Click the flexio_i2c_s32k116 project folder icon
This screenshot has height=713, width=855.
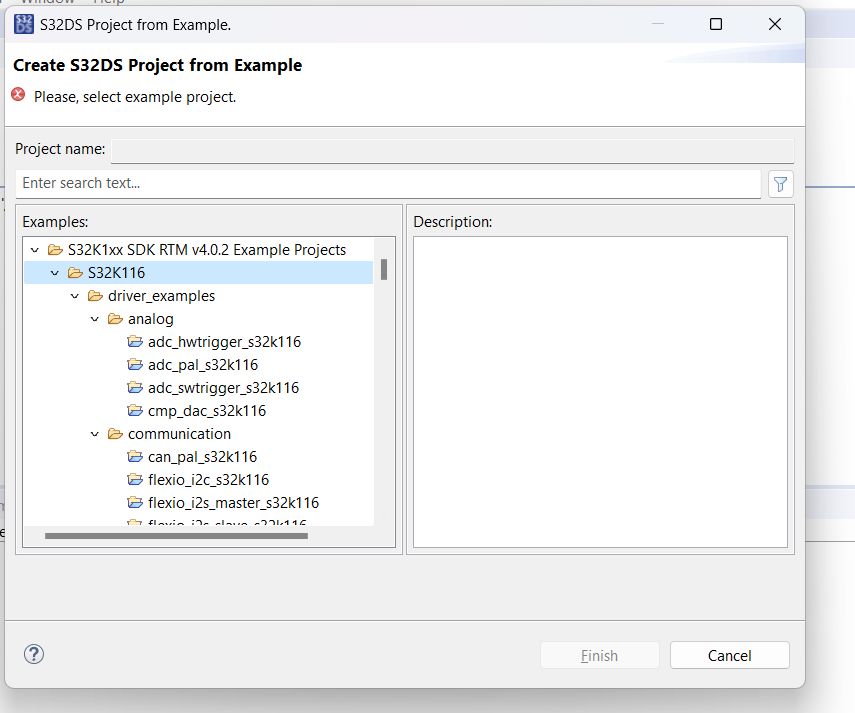[x=136, y=480]
